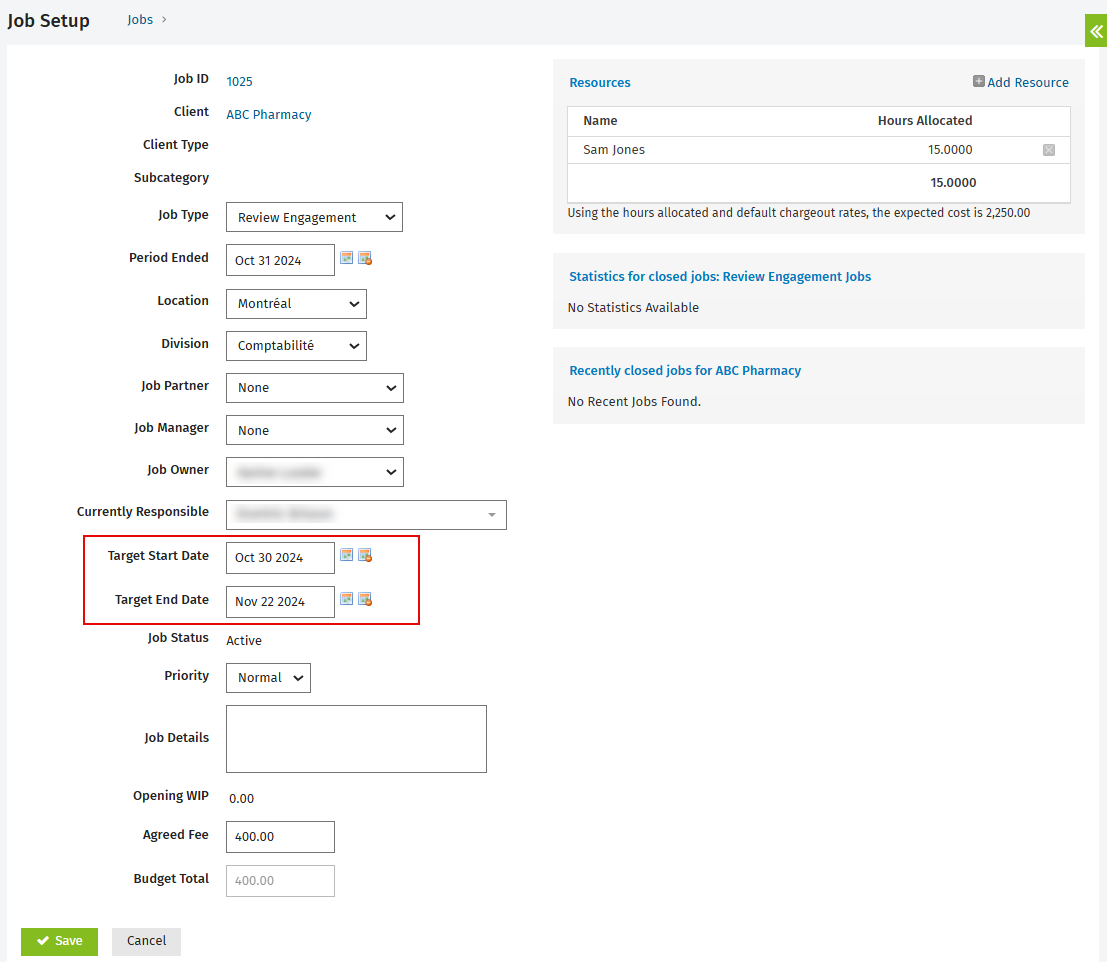Click the Resources heading link
This screenshot has height=962, width=1107.
pyautogui.click(x=600, y=83)
